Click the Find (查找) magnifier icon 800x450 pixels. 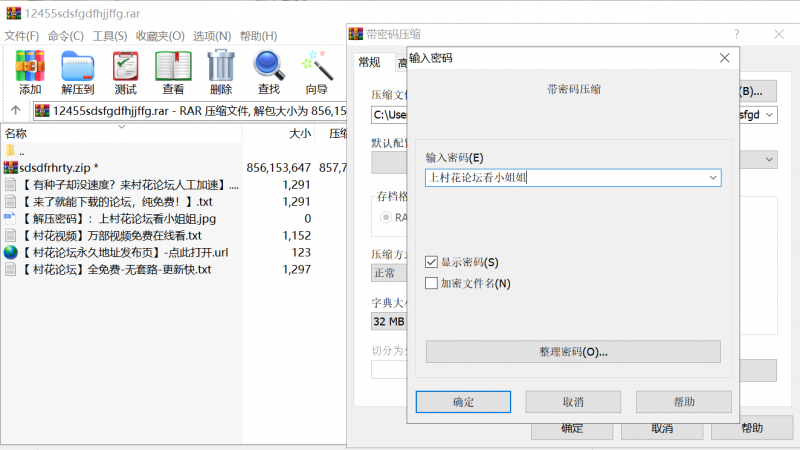(x=268, y=66)
